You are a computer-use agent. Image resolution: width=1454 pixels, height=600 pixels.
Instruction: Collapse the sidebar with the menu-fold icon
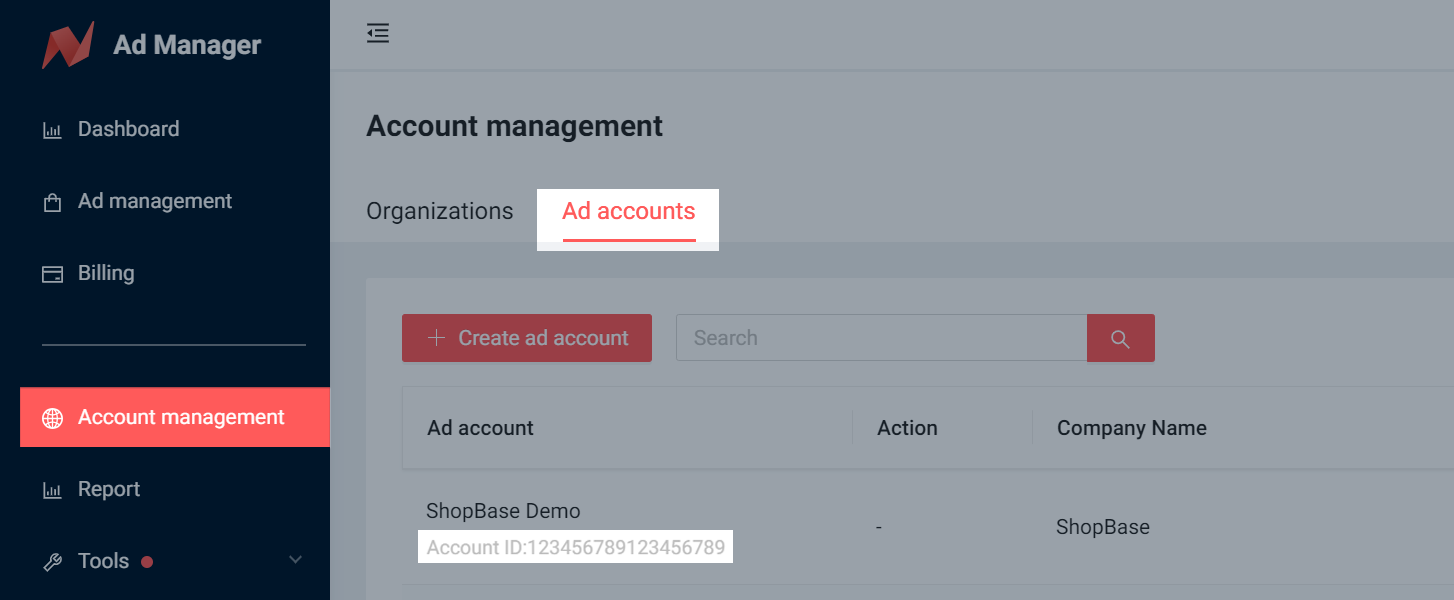pos(378,34)
